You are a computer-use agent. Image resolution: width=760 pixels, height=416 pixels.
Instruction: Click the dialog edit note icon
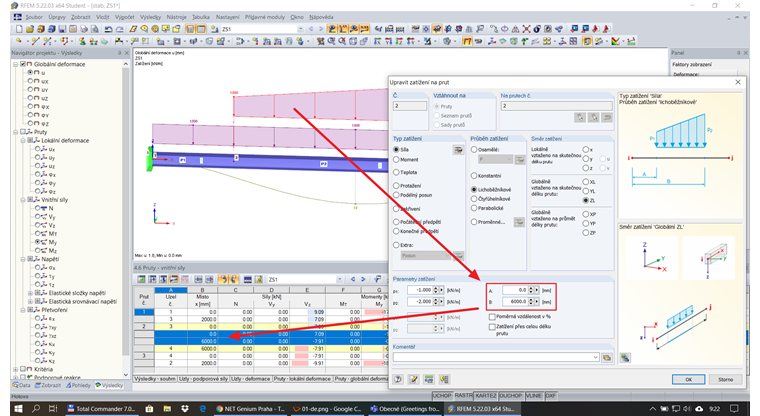tap(413, 379)
